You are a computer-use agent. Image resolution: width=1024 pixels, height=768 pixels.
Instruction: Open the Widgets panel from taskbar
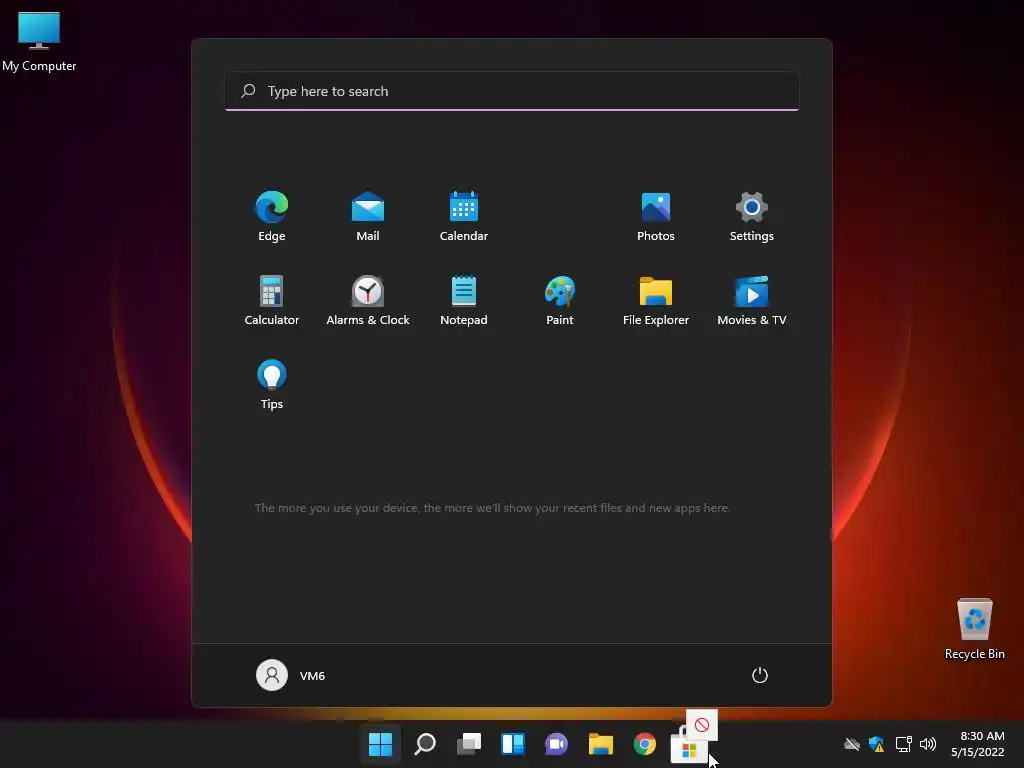point(513,744)
